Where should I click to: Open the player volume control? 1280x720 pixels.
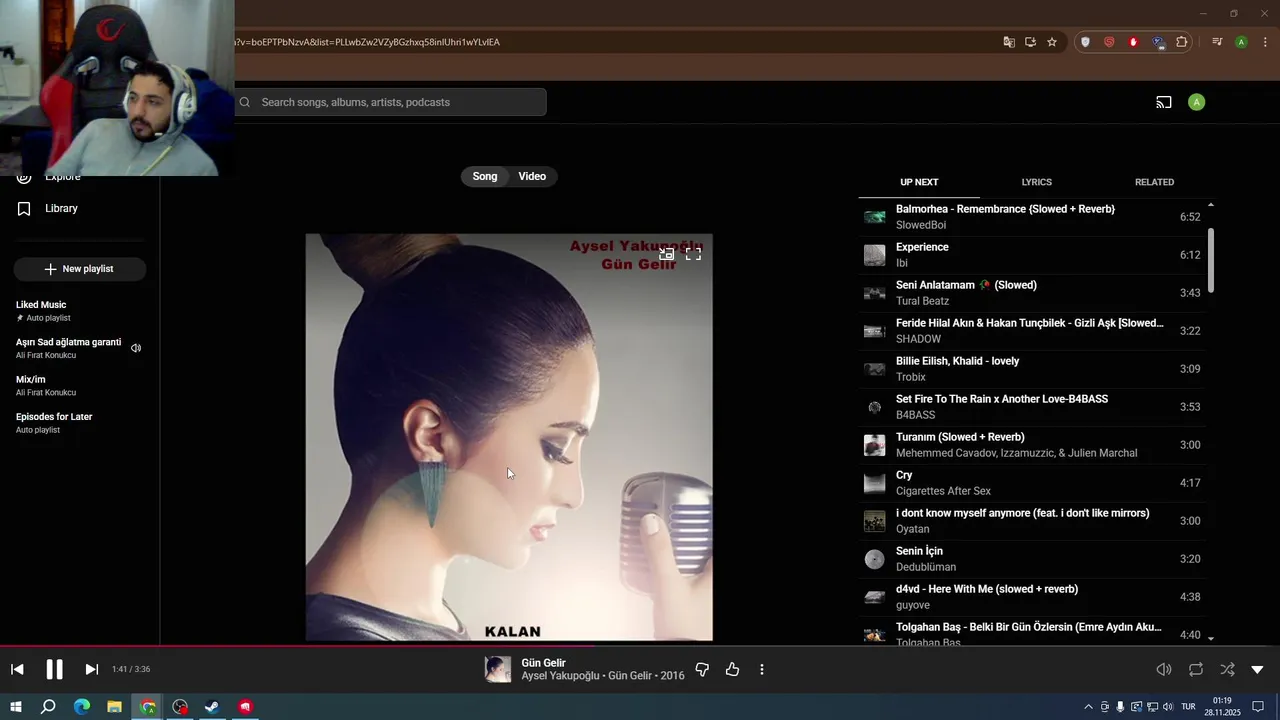(1164, 669)
